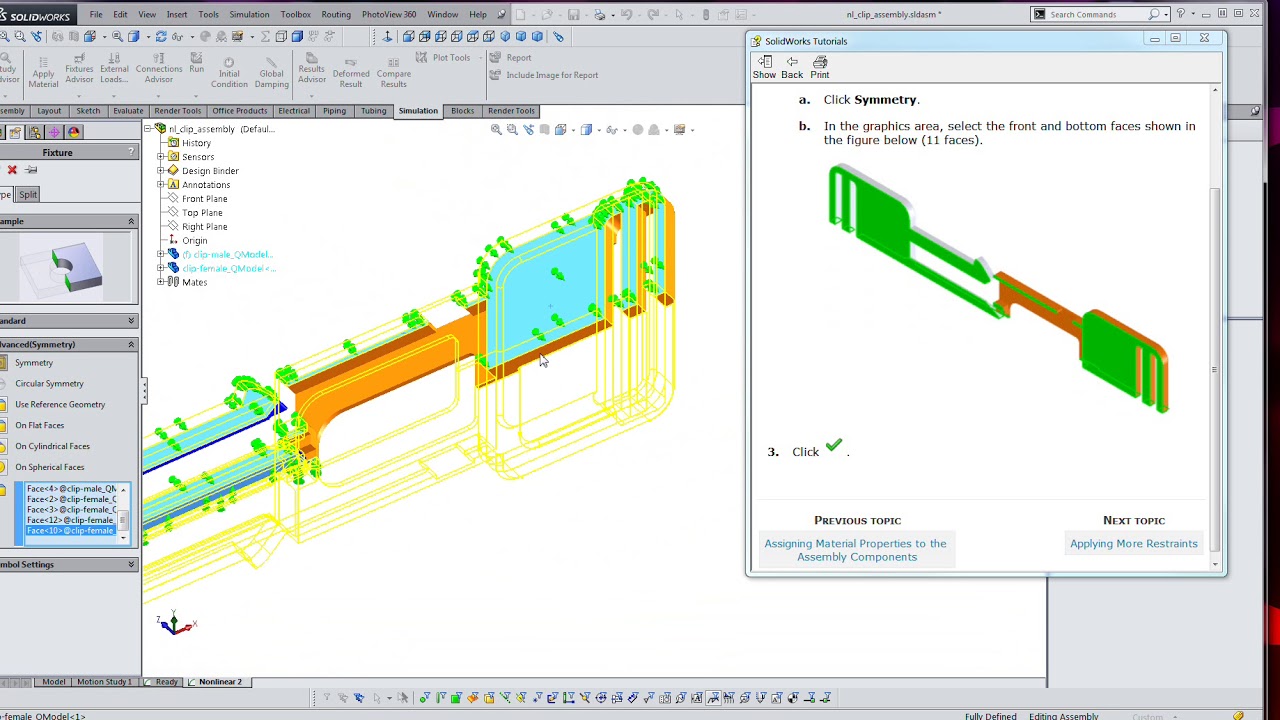Select Right Plane in feature tree
1280x720 pixels.
click(x=204, y=227)
